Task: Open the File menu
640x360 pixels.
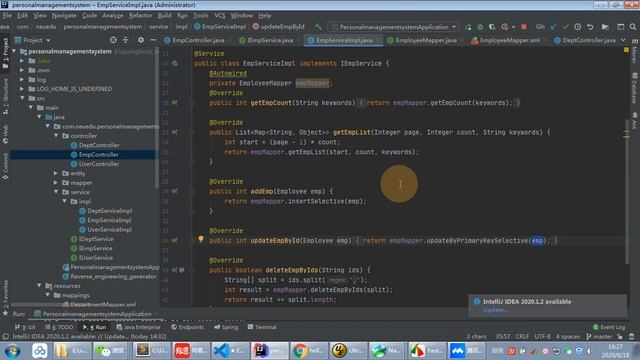Action: 7,16
